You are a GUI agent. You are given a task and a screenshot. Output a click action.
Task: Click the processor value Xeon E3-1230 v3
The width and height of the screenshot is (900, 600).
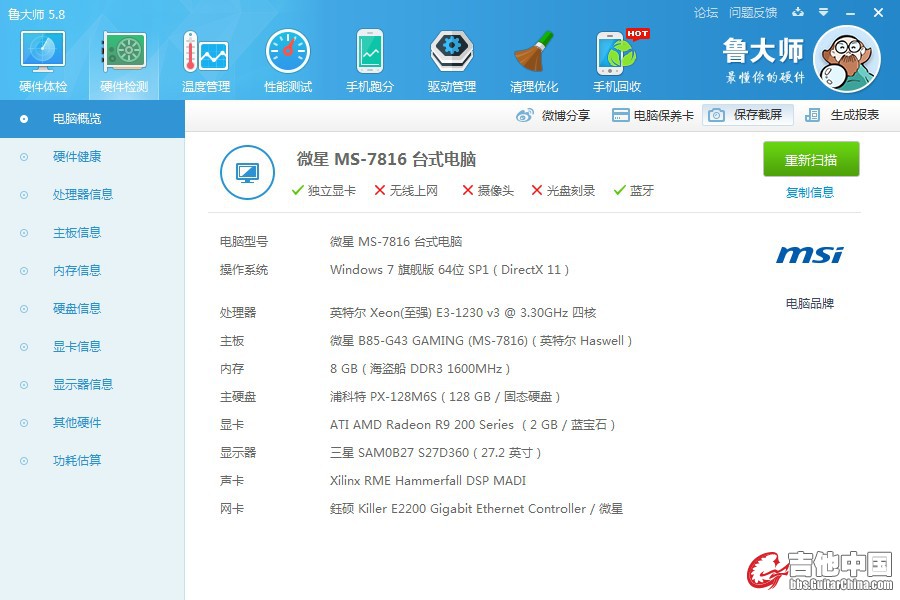463,313
